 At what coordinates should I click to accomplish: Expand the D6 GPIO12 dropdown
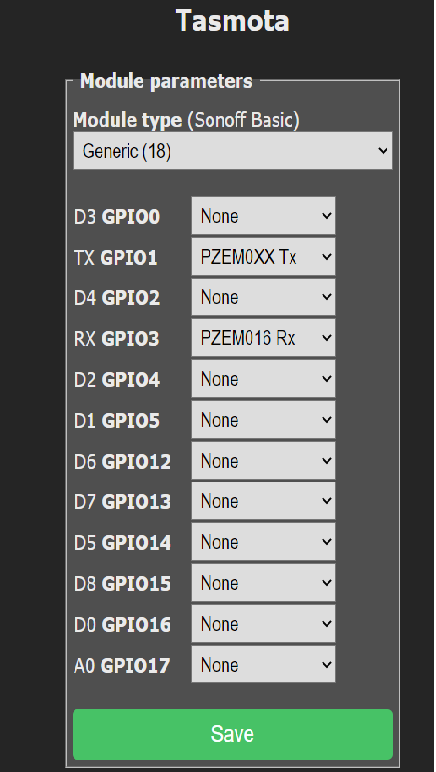(x=263, y=461)
